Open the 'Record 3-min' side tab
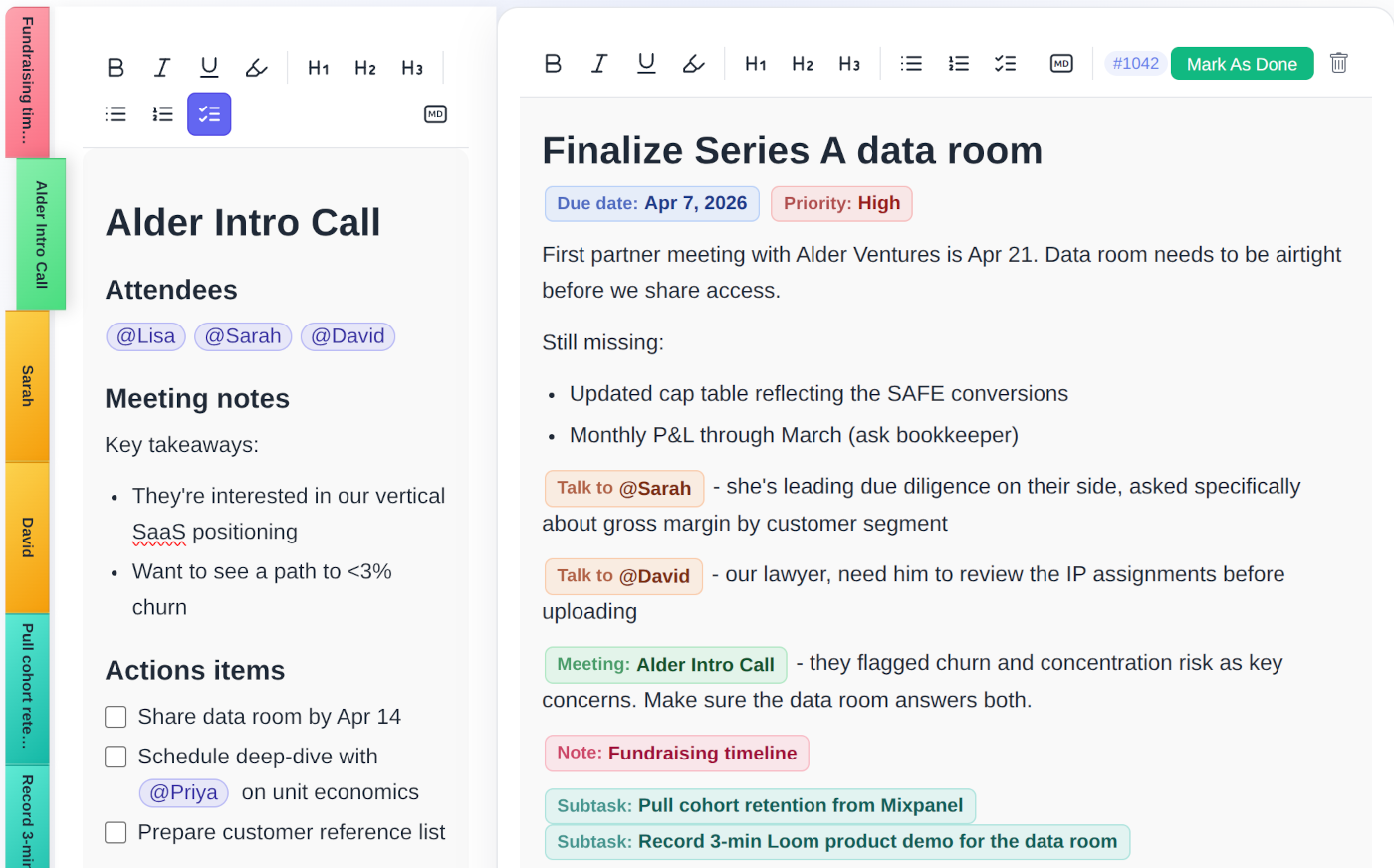This screenshot has height=868, width=1394. pyautogui.click(x=27, y=817)
